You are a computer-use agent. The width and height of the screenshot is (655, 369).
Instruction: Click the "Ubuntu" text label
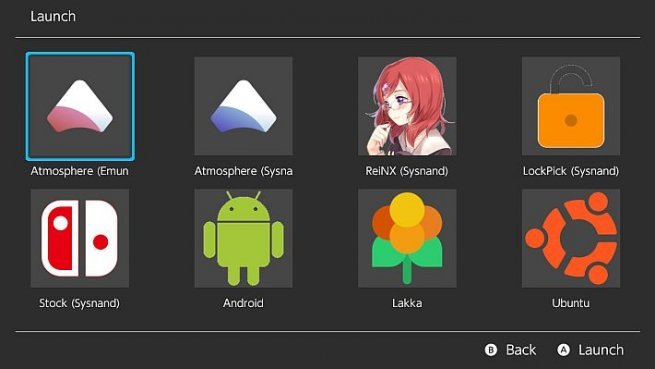(571, 303)
